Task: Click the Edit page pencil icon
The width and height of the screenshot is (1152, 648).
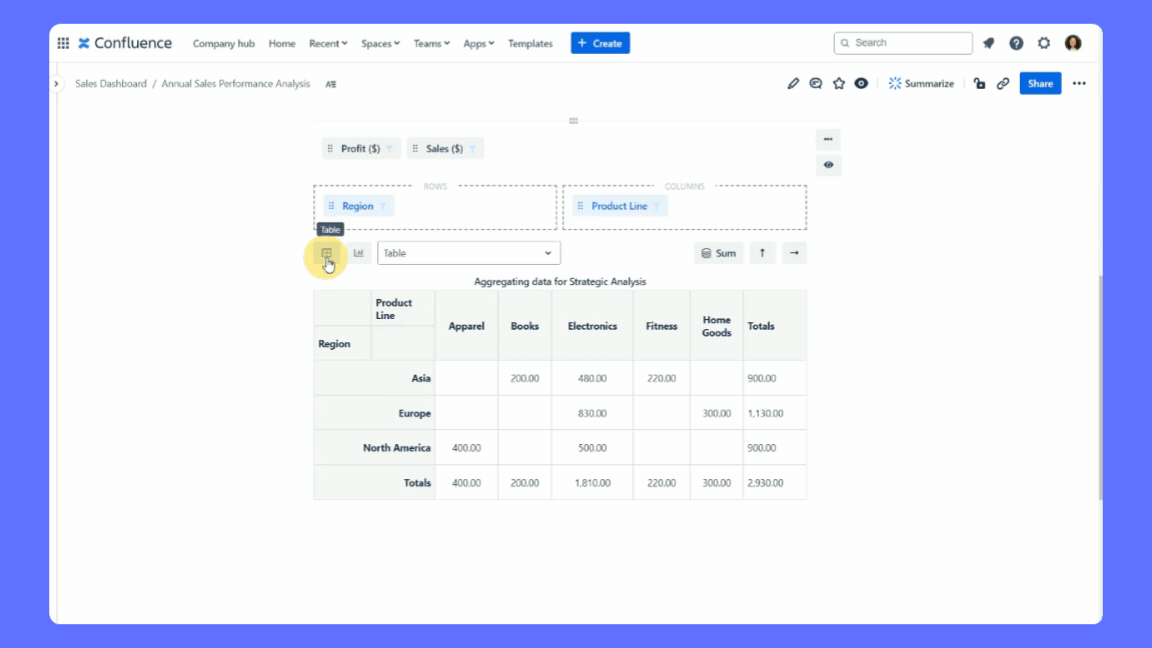Action: pyautogui.click(x=793, y=84)
